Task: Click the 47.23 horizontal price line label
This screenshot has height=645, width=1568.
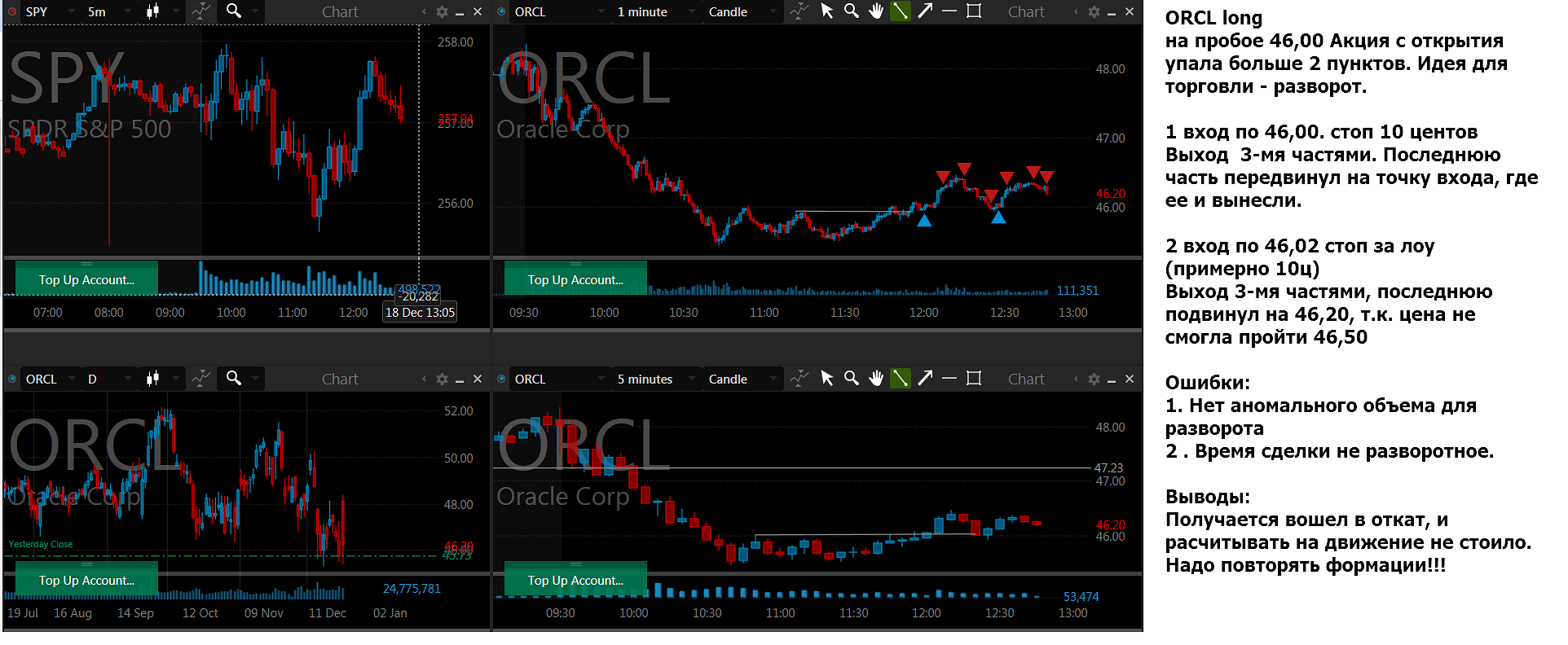Action: (x=1108, y=468)
